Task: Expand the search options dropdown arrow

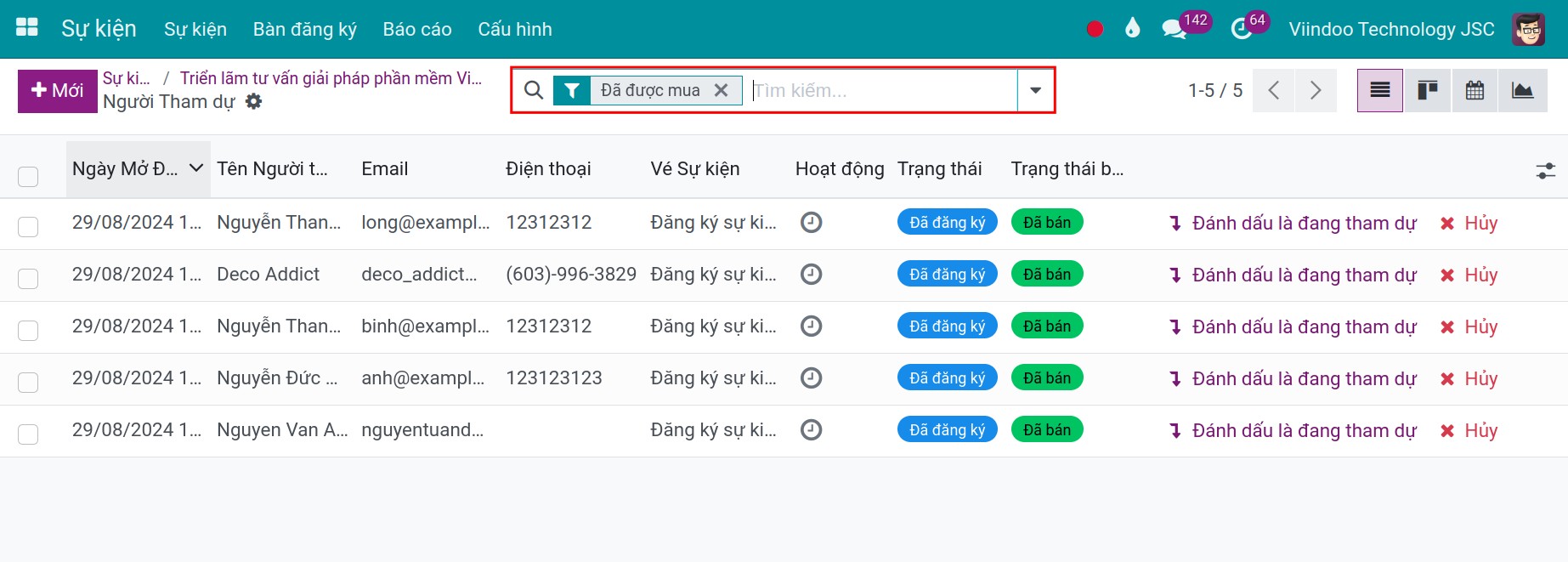Action: 1035,90
